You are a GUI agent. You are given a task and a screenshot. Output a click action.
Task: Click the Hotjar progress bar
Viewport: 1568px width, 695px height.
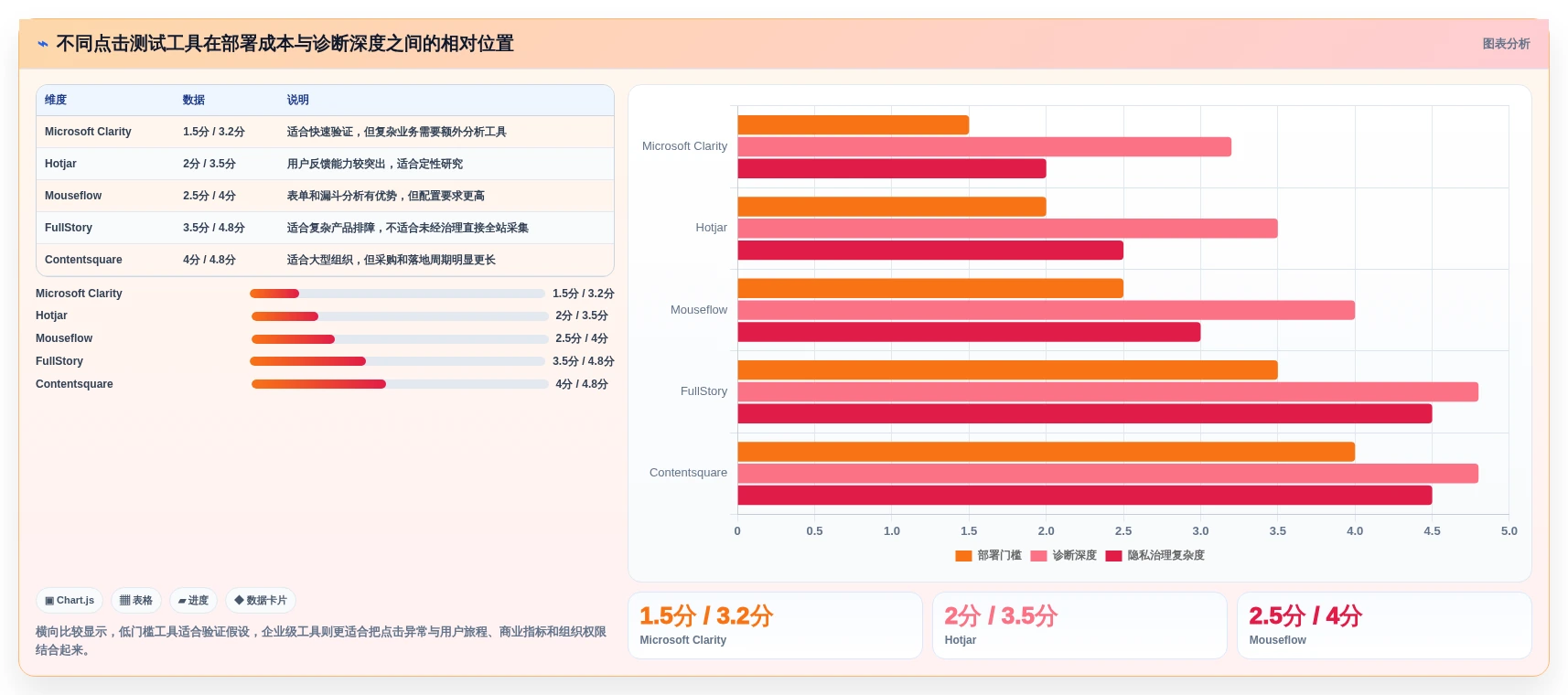click(400, 316)
